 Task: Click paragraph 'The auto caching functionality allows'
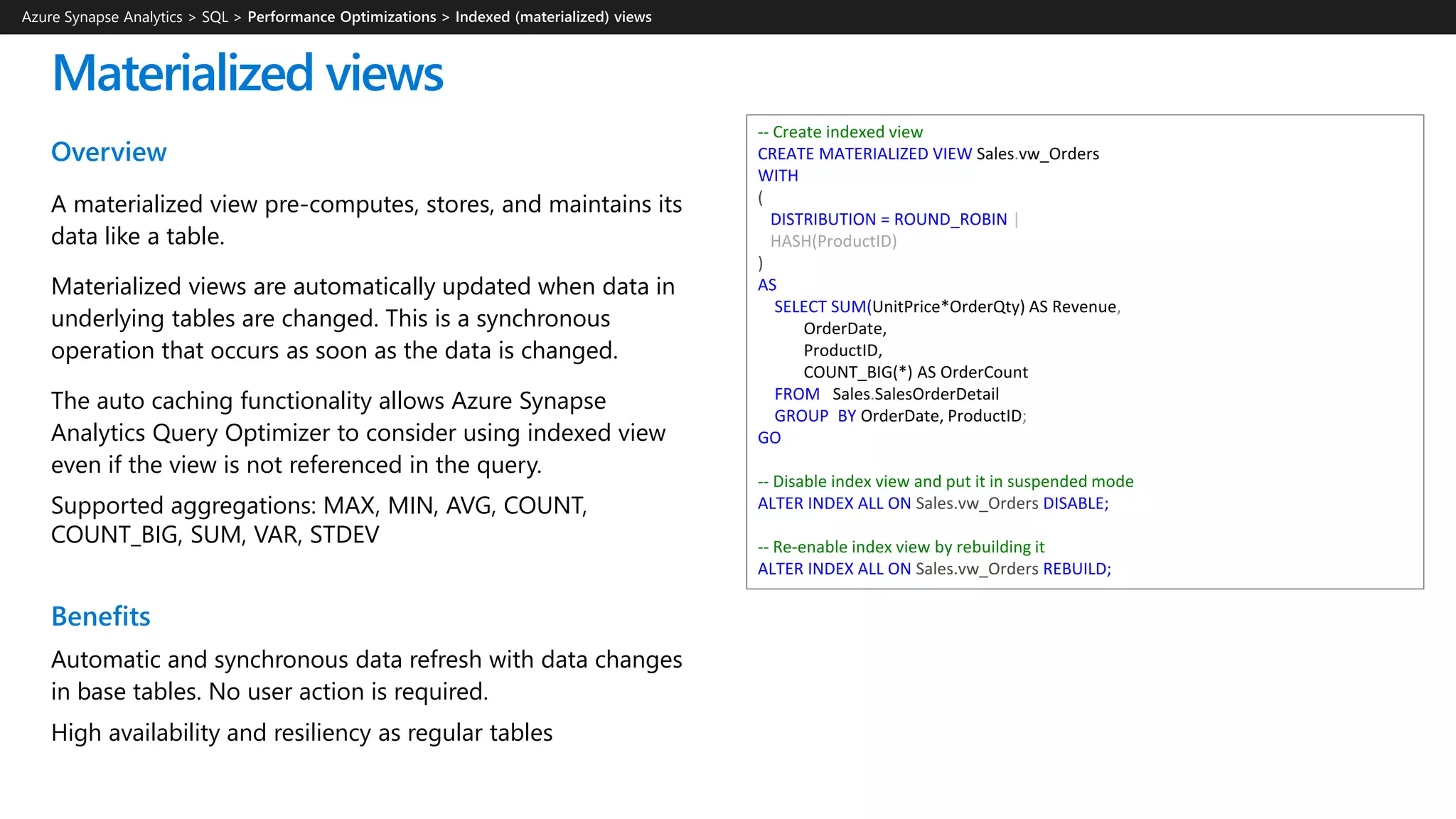tap(358, 432)
